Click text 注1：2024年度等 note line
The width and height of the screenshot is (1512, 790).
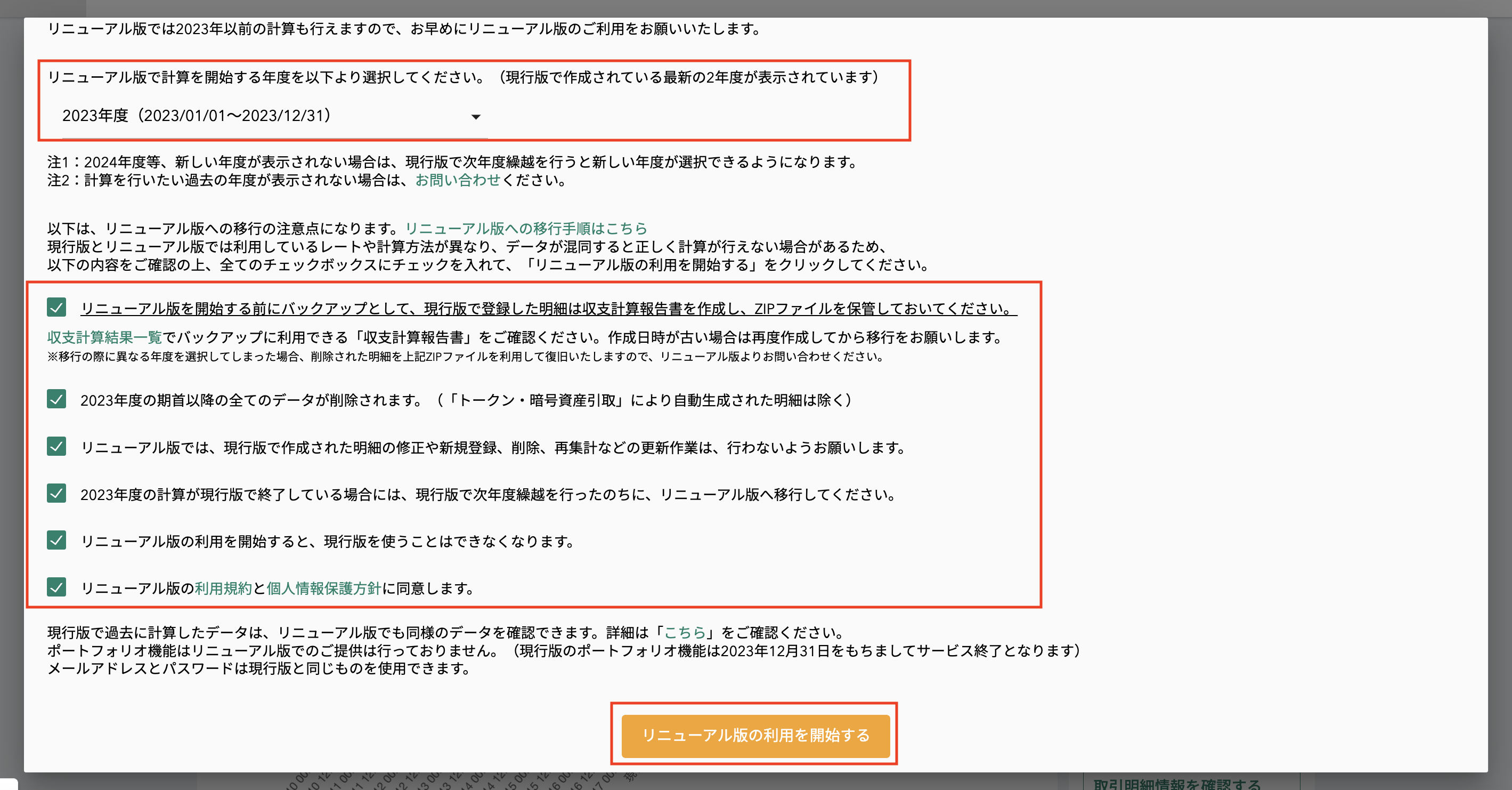click(x=454, y=162)
